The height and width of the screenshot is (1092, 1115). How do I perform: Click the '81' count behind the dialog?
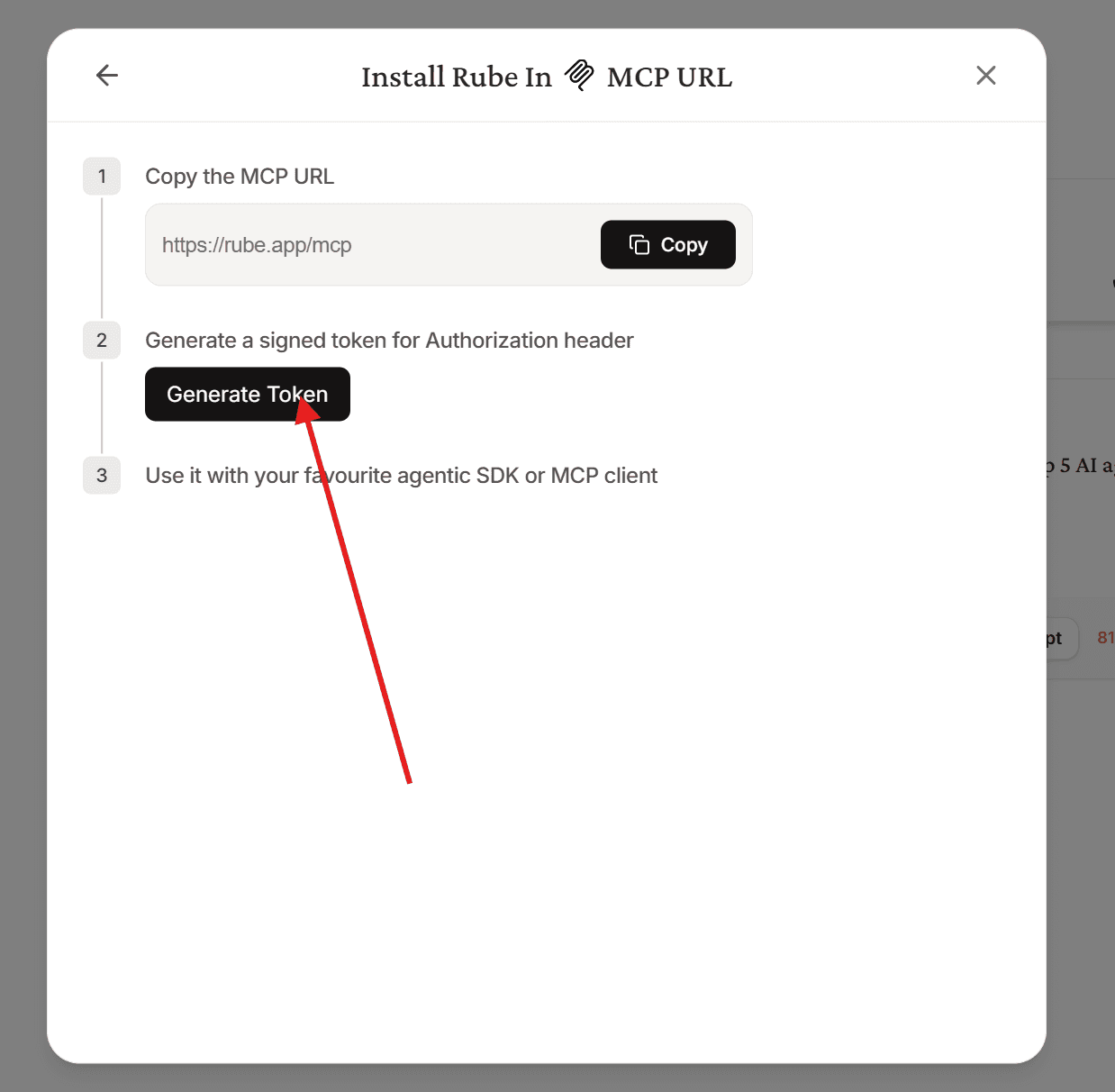tap(1106, 638)
